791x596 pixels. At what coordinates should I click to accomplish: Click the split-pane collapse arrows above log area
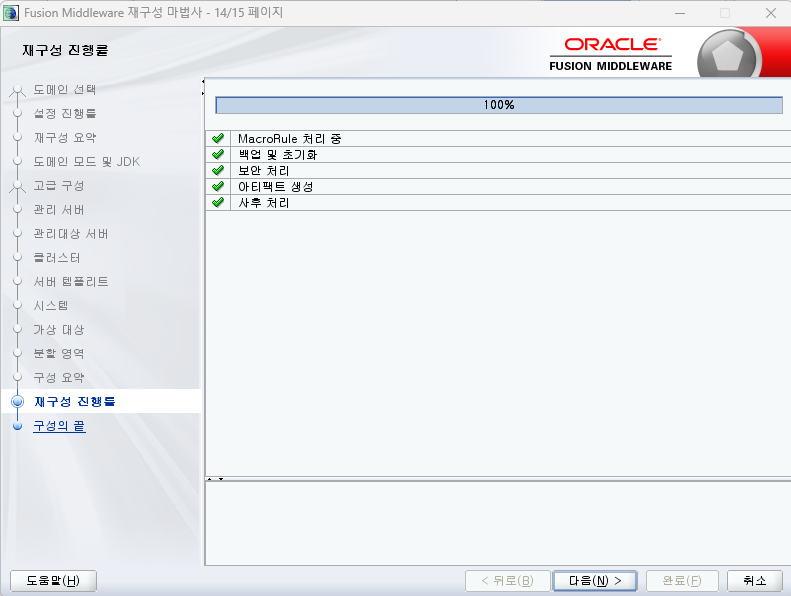click(215, 479)
